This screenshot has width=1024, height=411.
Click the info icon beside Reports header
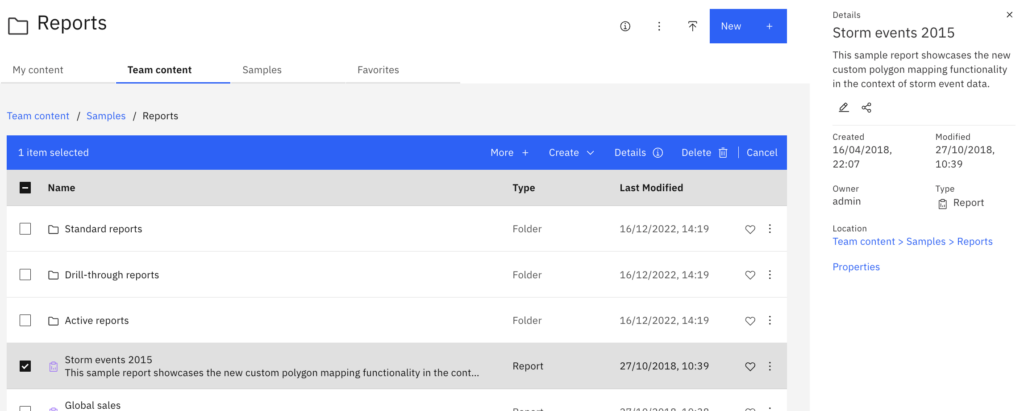(x=625, y=26)
